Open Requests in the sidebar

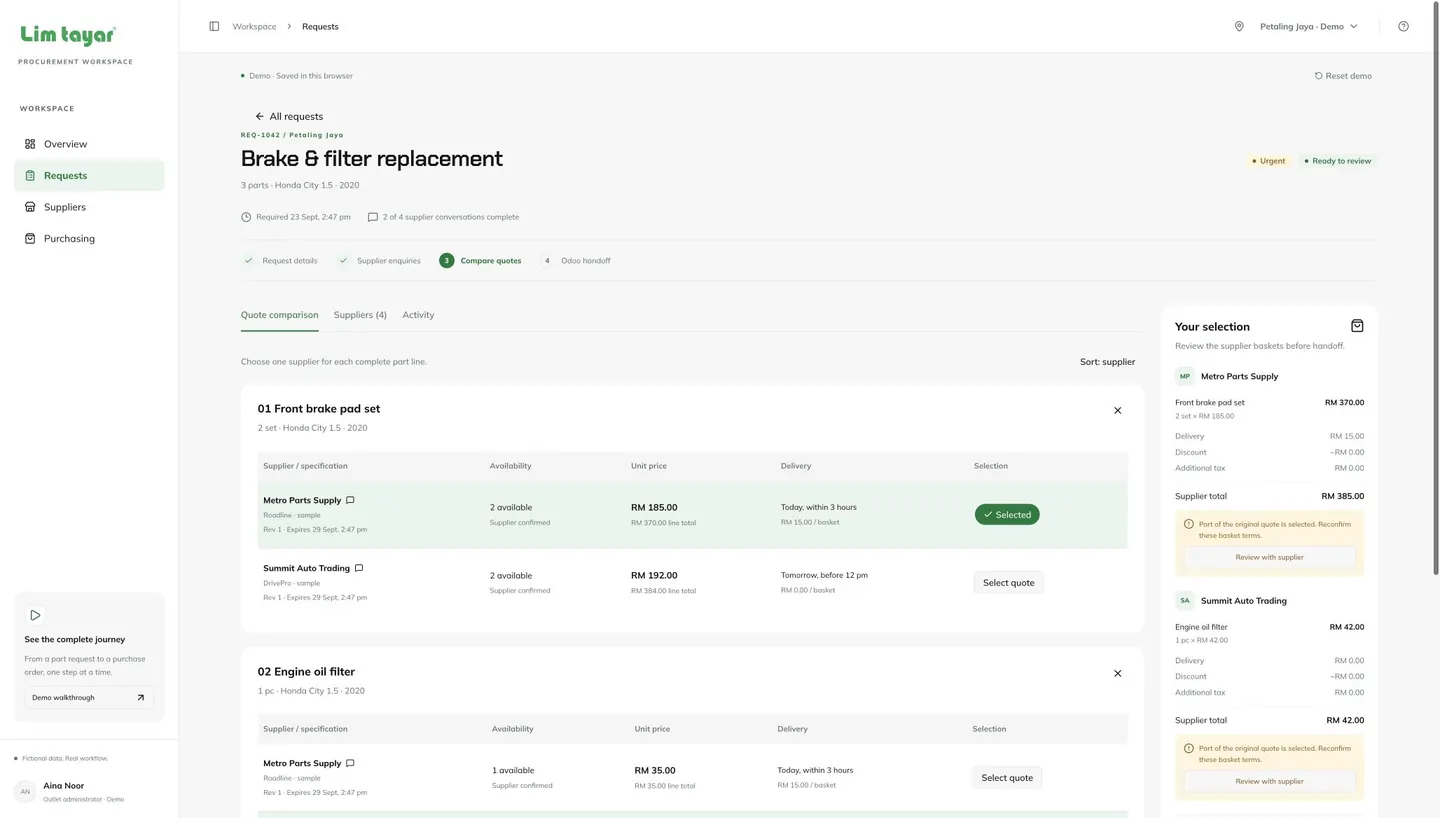tap(89, 176)
